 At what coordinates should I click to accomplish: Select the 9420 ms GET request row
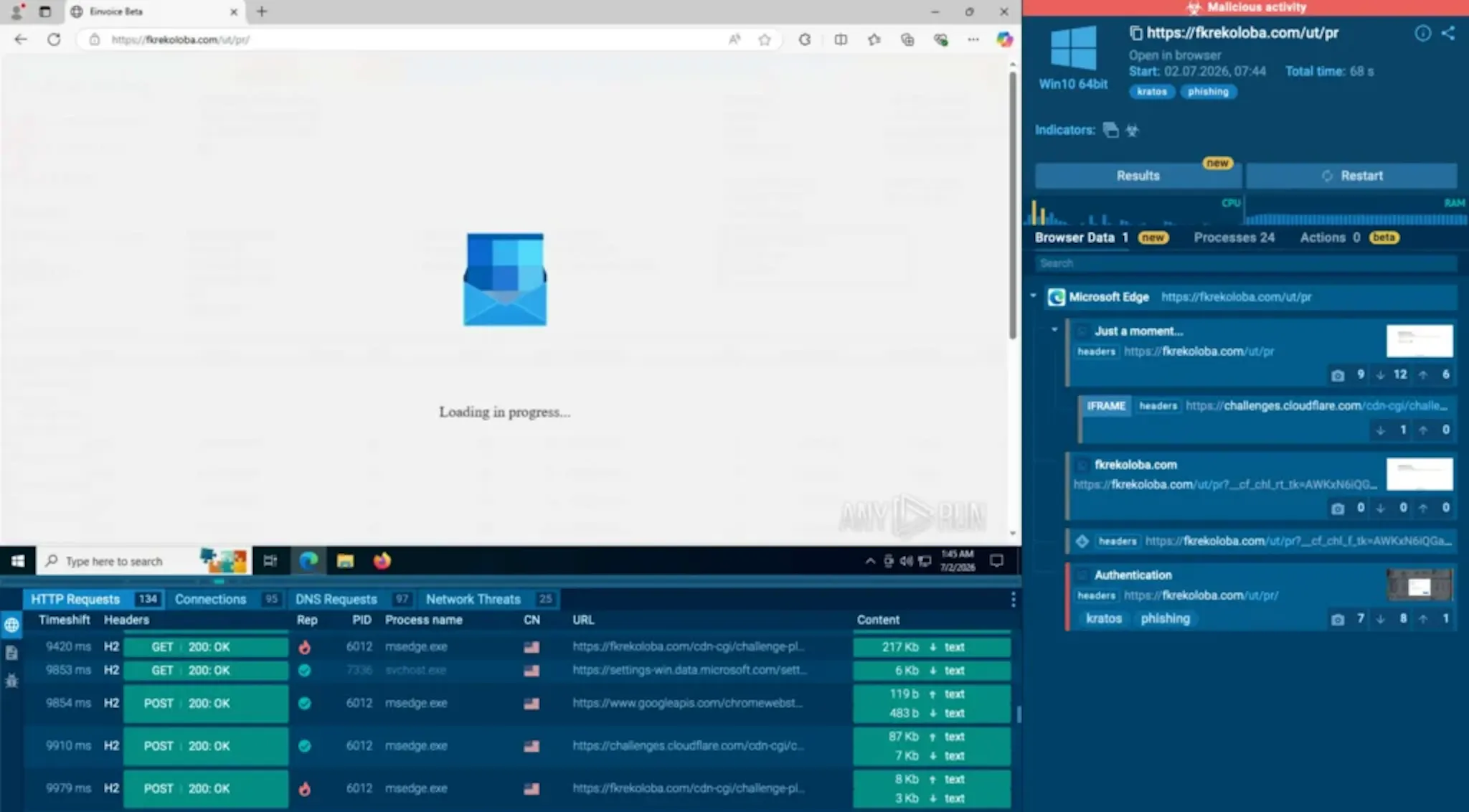[516, 647]
